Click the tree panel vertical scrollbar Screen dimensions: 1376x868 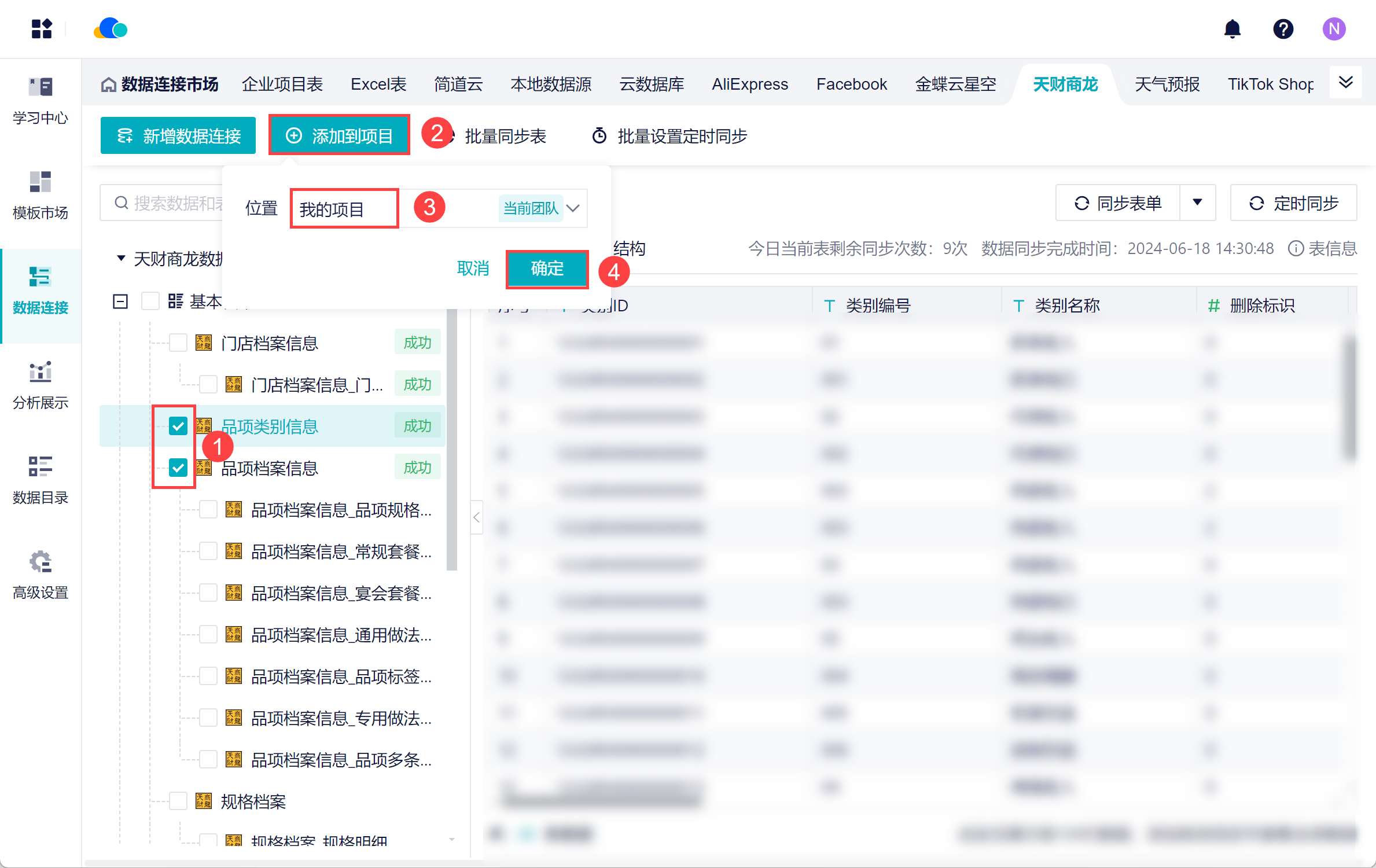452,440
